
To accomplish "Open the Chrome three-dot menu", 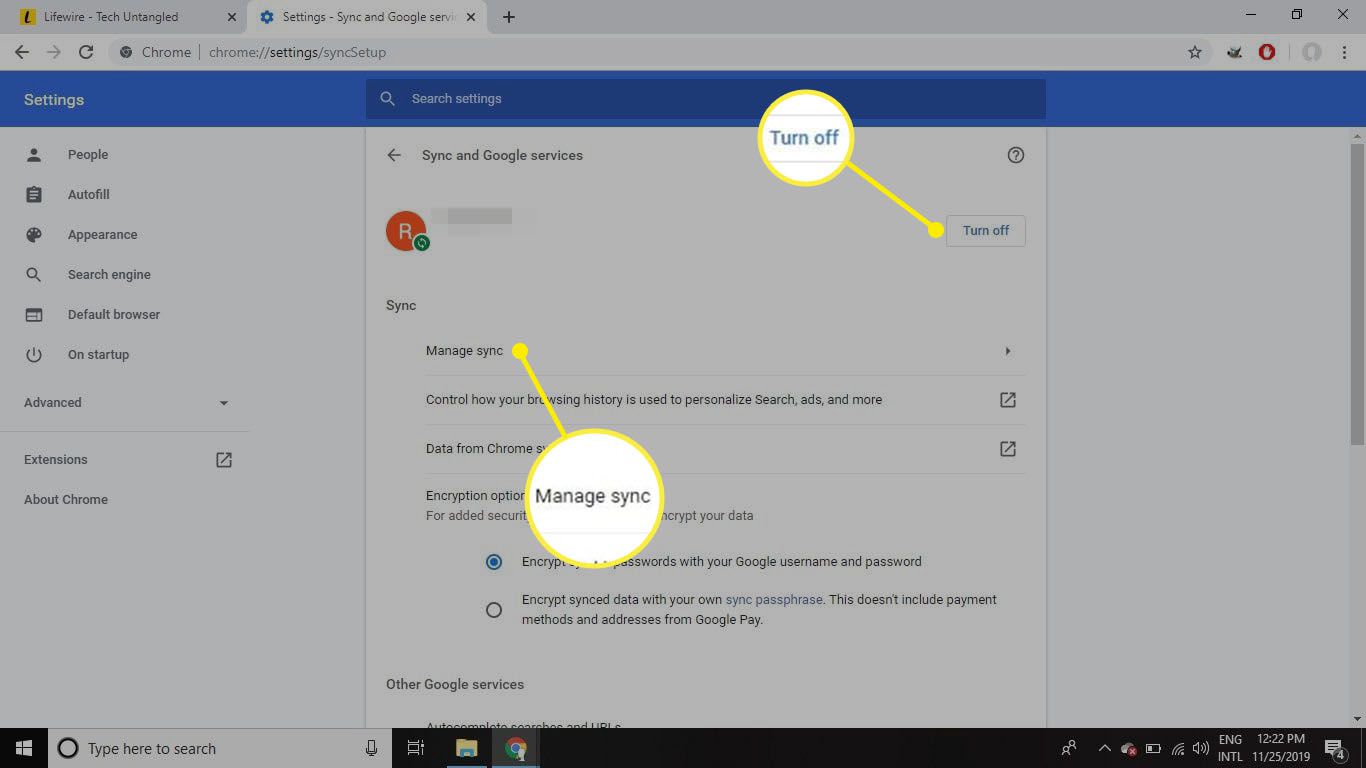I will tap(1345, 52).
